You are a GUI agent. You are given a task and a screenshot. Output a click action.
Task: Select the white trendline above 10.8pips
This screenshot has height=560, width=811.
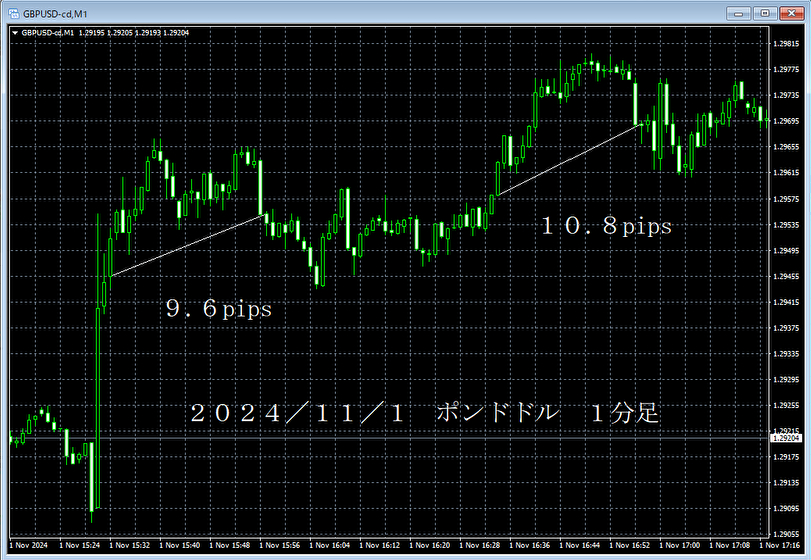568,160
